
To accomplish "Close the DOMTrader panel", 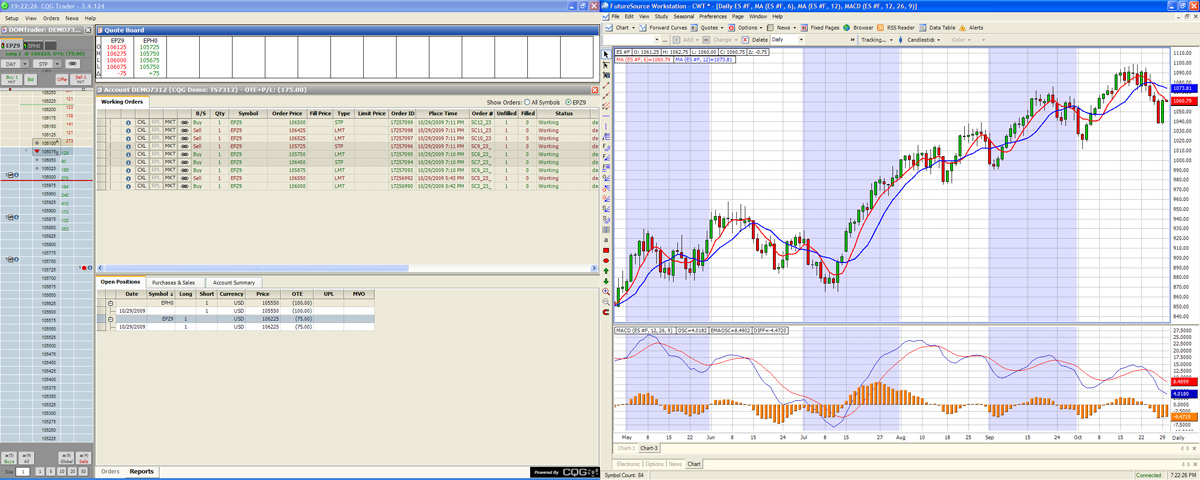I will click(88, 32).
